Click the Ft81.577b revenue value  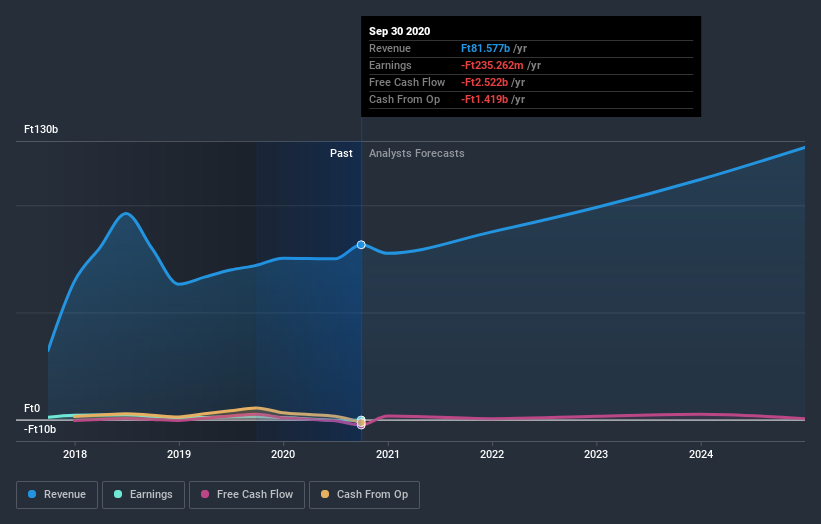click(x=485, y=48)
